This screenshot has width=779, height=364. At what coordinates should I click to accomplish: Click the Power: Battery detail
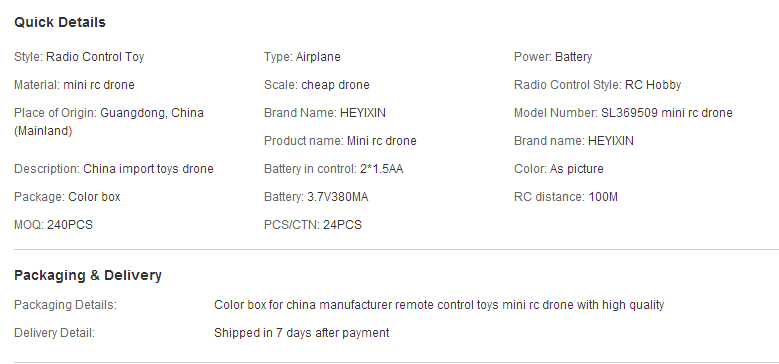[x=553, y=57]
